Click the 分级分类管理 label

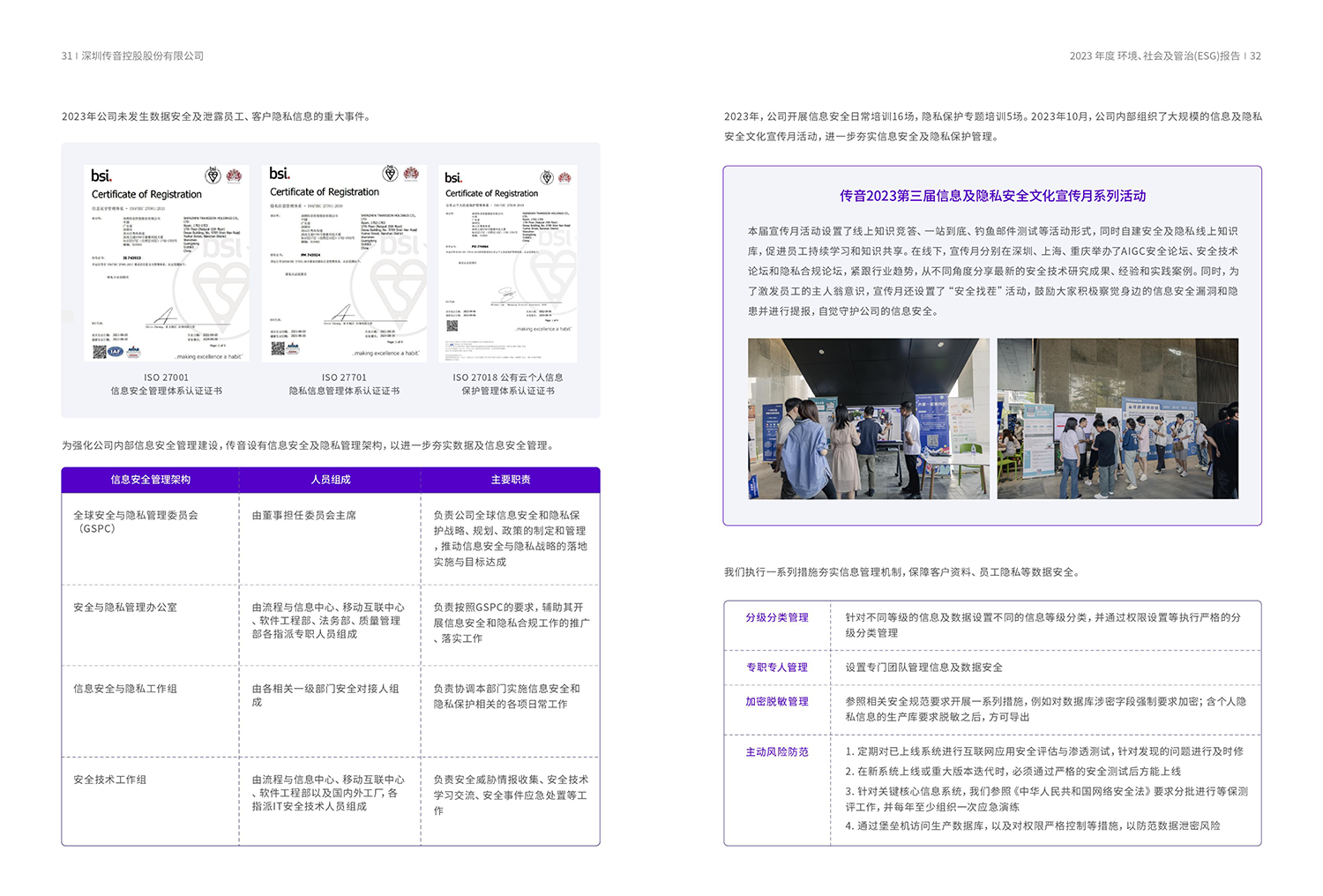777,617
